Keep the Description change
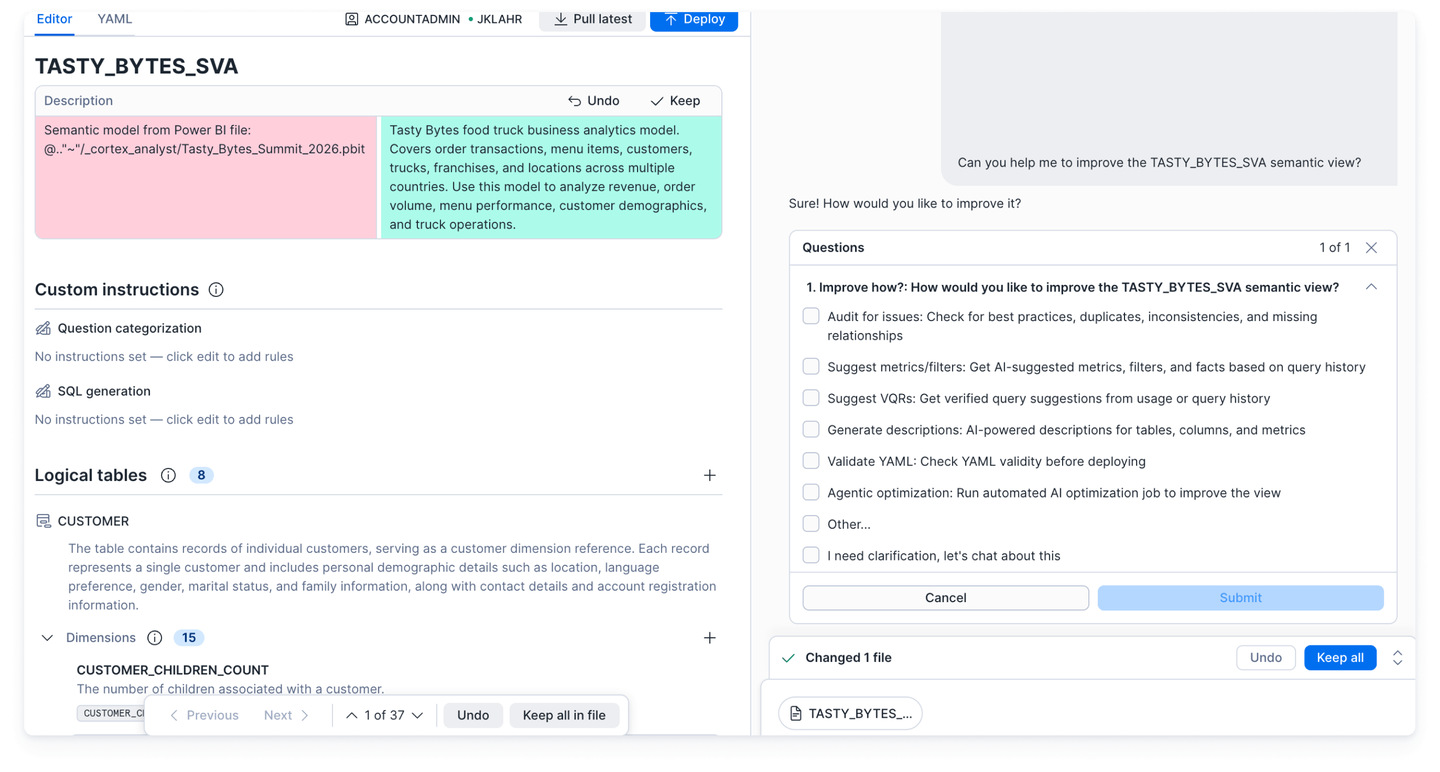The image size is (1440, 772). [x=675, y=101]
